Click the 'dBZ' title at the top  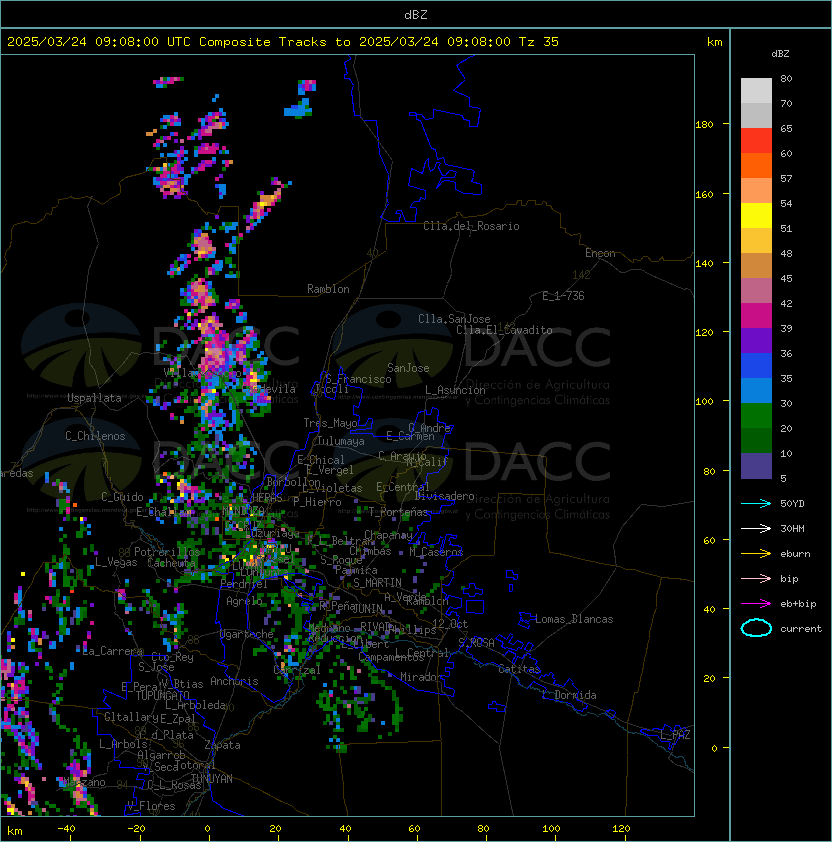point(416,15)
